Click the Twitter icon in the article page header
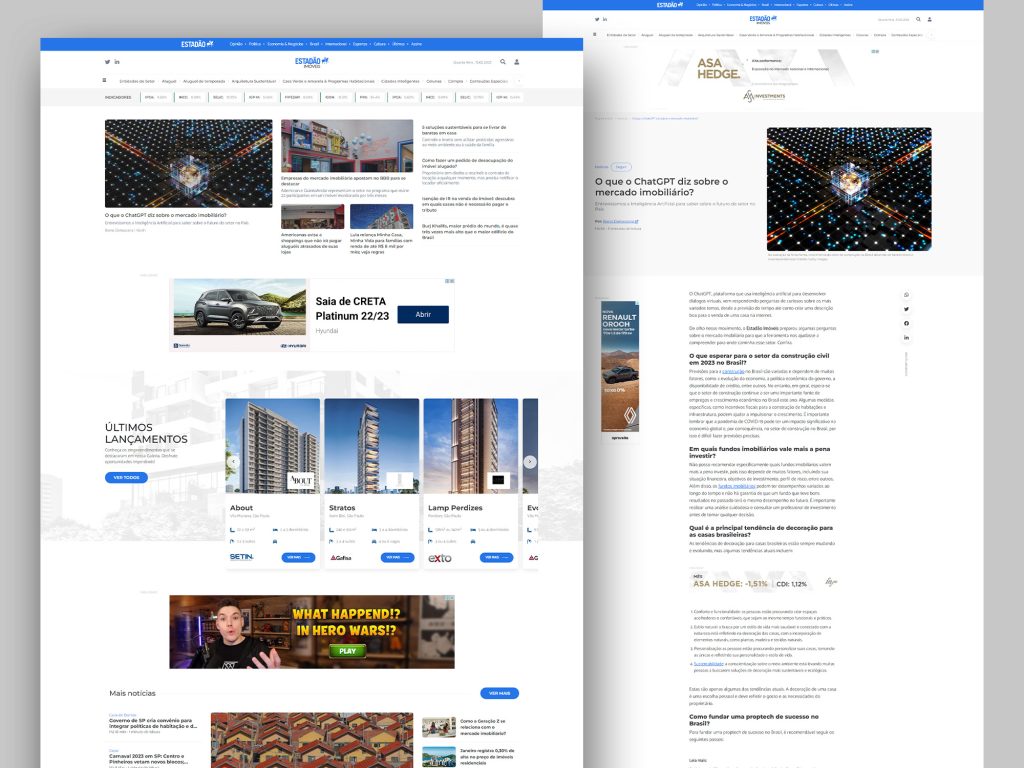The width and height of the screenshot is (1024, 768). 597,20
